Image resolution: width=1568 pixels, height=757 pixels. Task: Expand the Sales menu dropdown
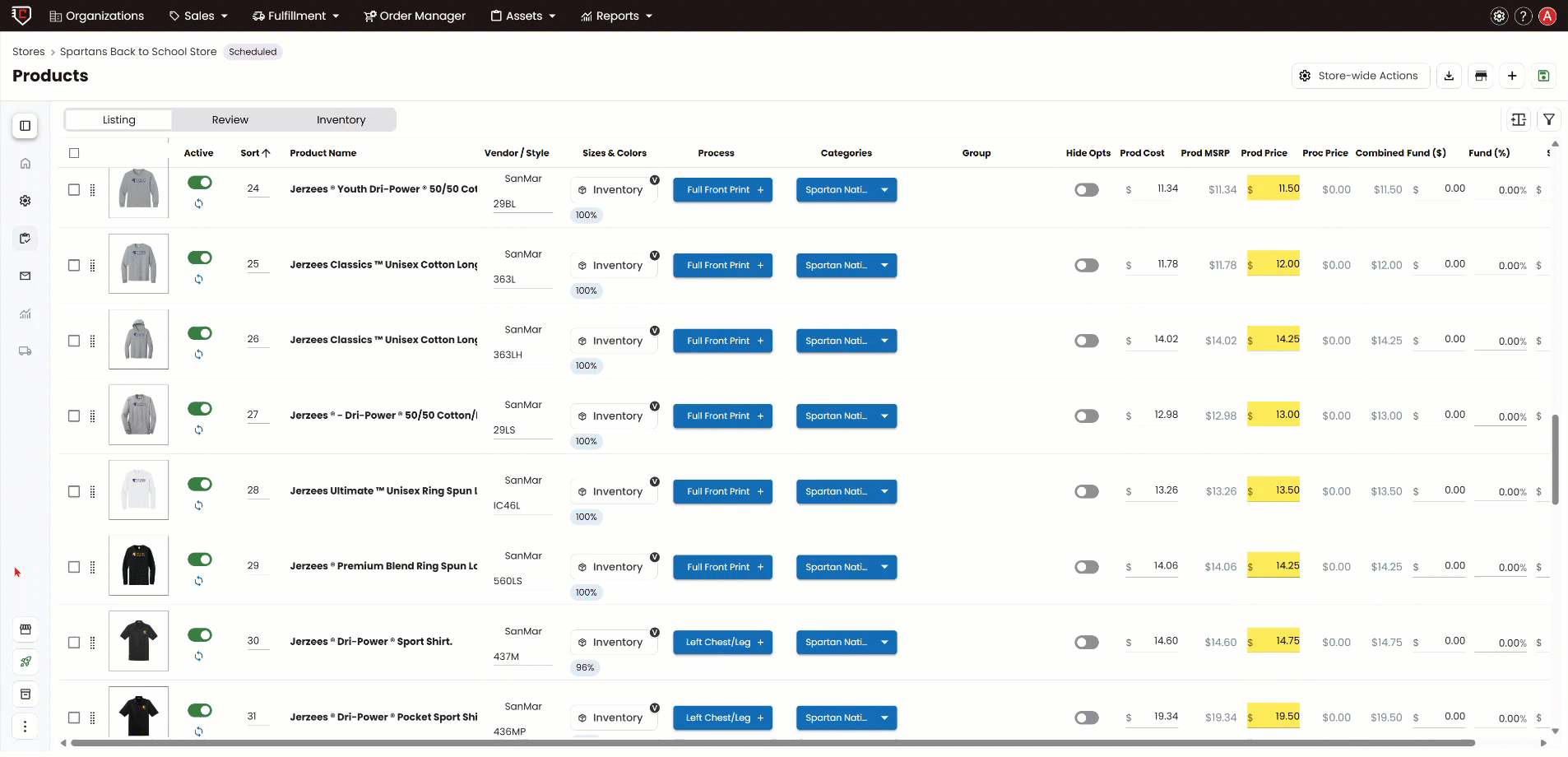click(198, 16)
